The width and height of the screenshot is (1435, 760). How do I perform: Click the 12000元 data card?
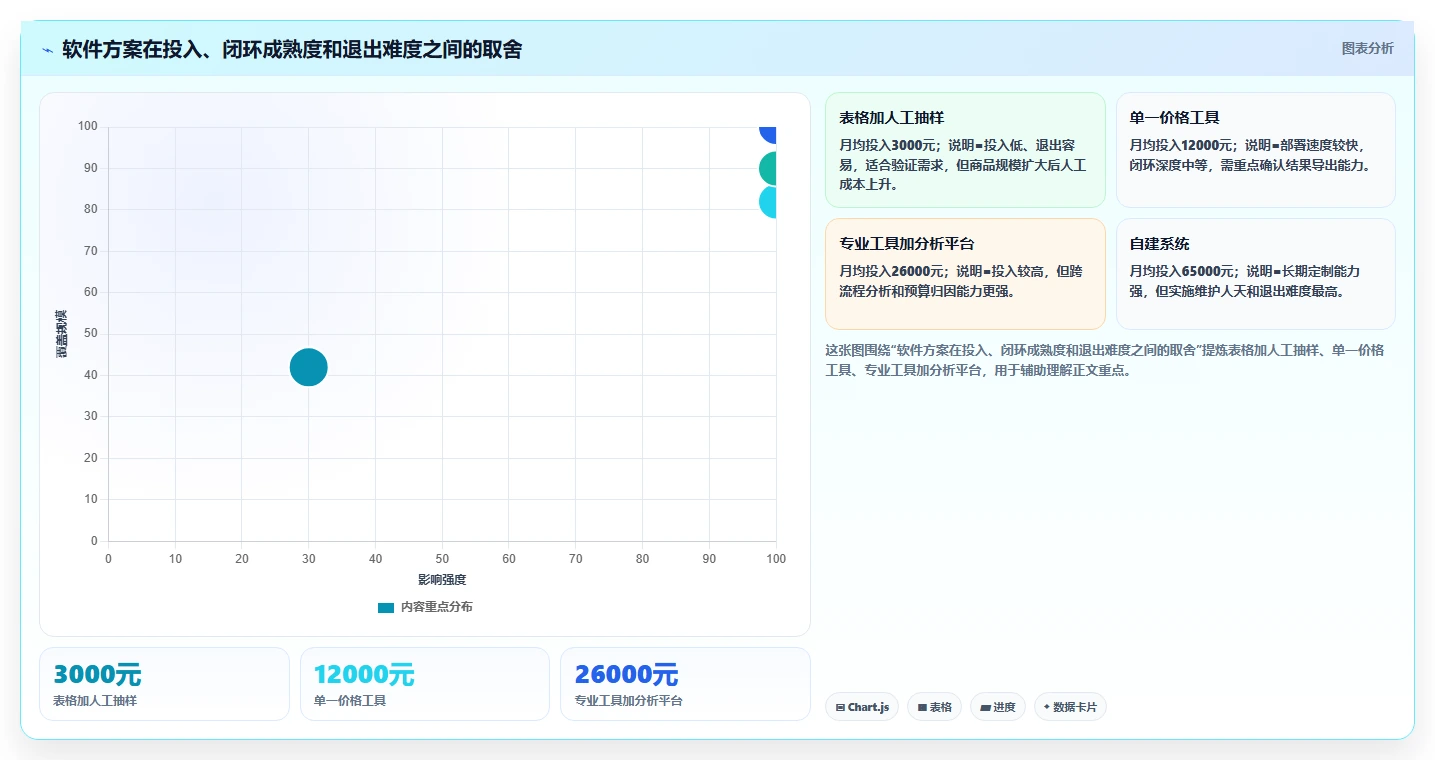[425, 684]
